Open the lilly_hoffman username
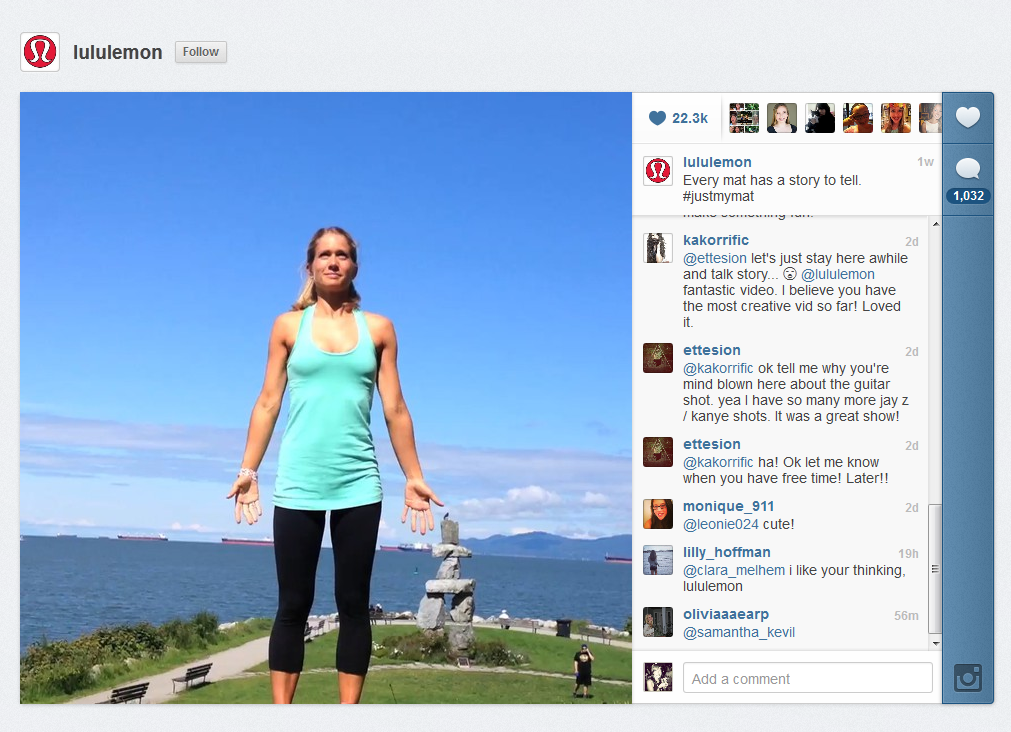Viewport: 1011px width, 732px height. pyautogui.click(x=727, y=553)
